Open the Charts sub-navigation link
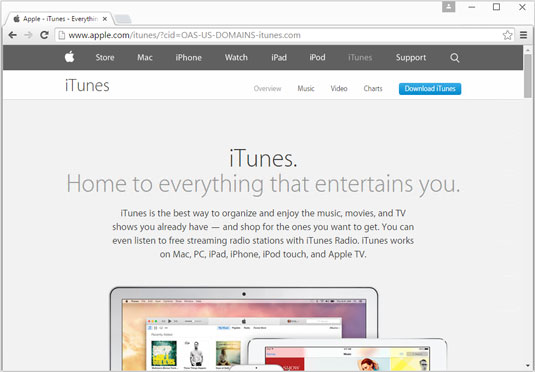 point(373,89)
